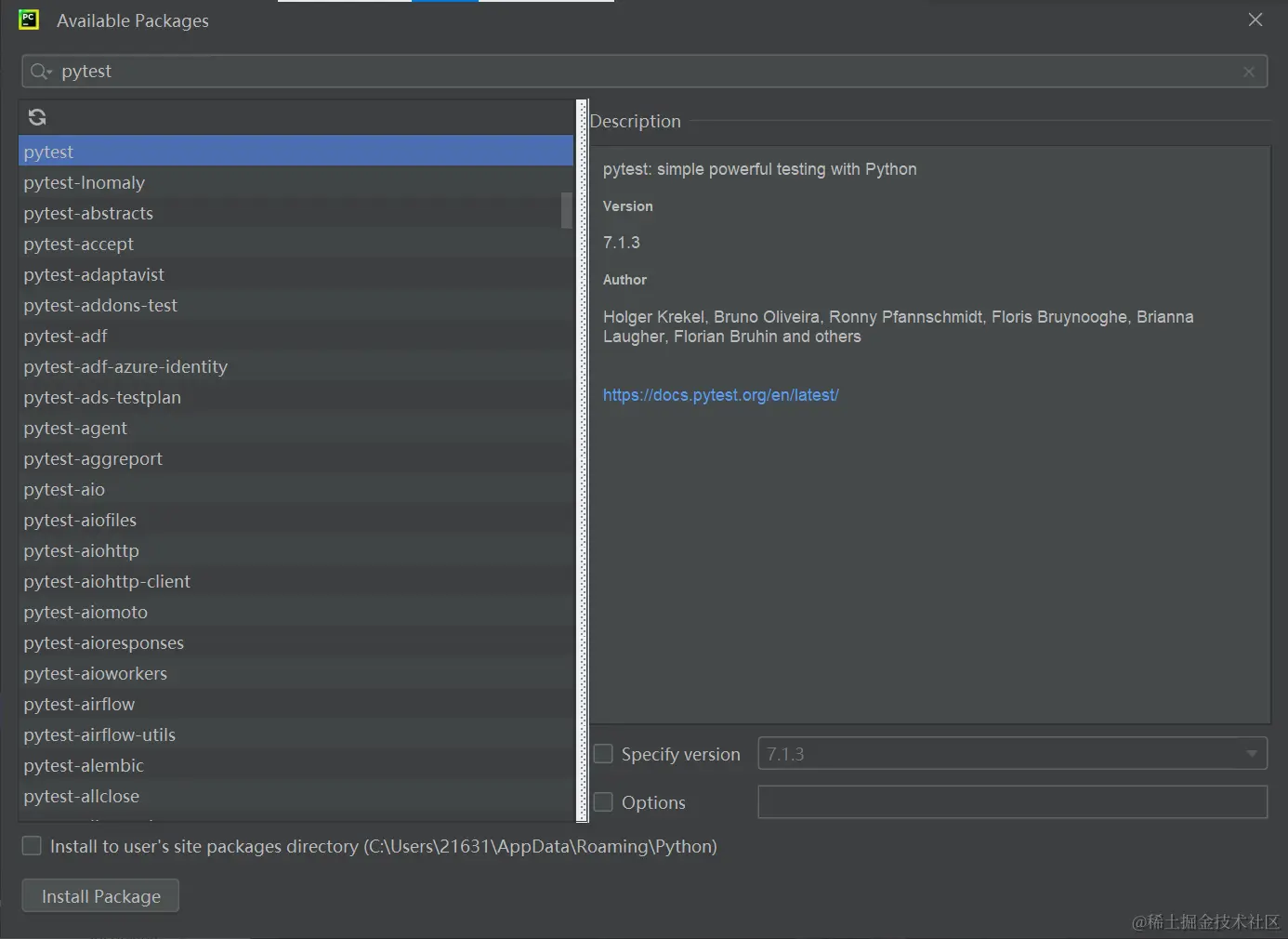1288x939 pixels.
Task: Click the 7.1.3 version value in Description
Action: coord(622,243)
